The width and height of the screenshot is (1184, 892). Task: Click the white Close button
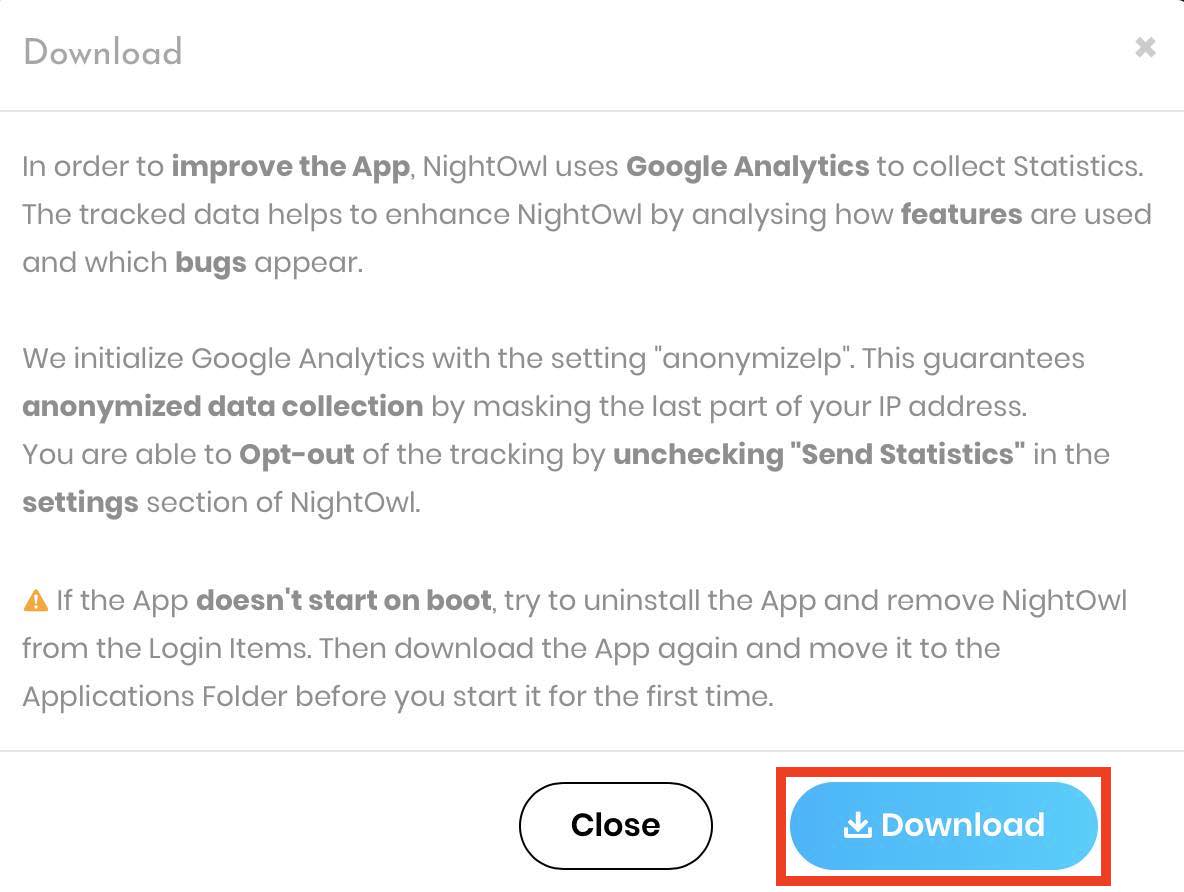point(615,825)
